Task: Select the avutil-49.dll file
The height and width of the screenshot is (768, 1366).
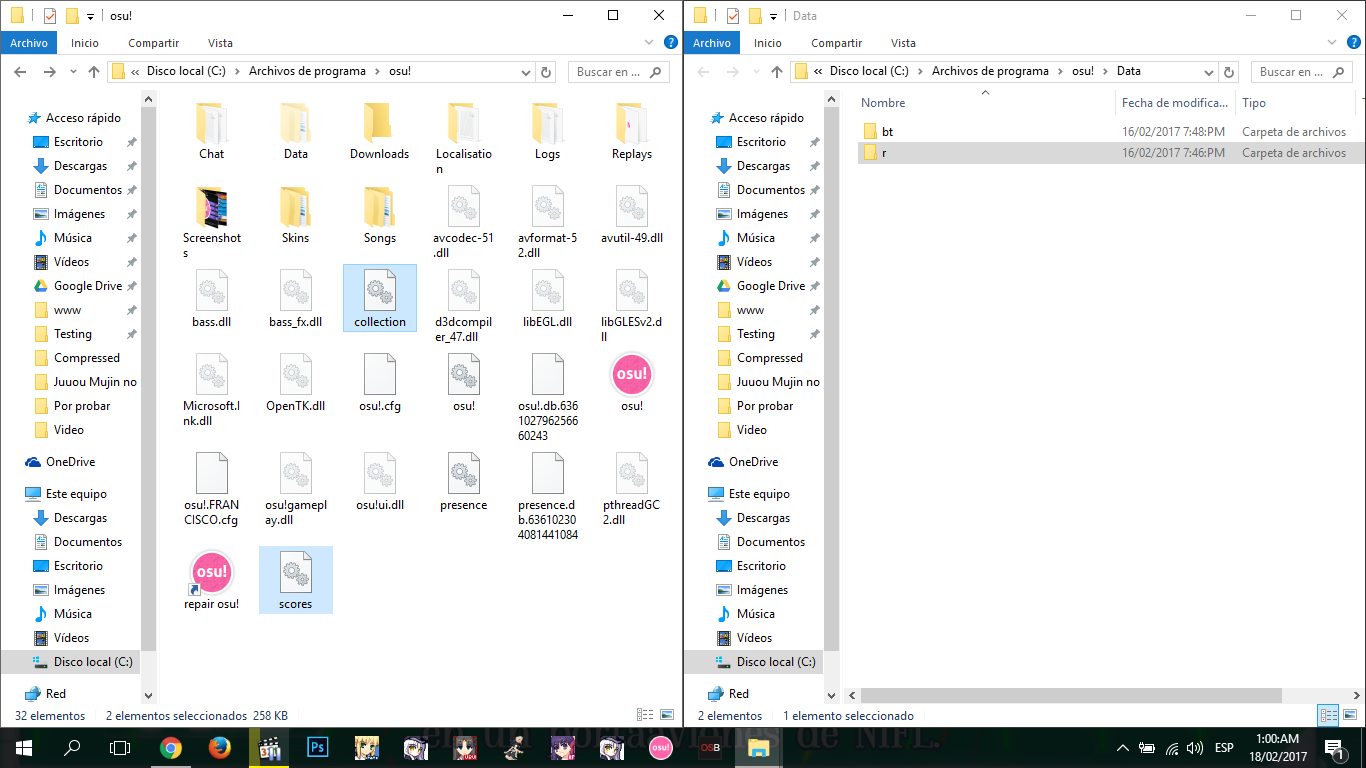Action: pyautogui.click(x=631, y=215)
